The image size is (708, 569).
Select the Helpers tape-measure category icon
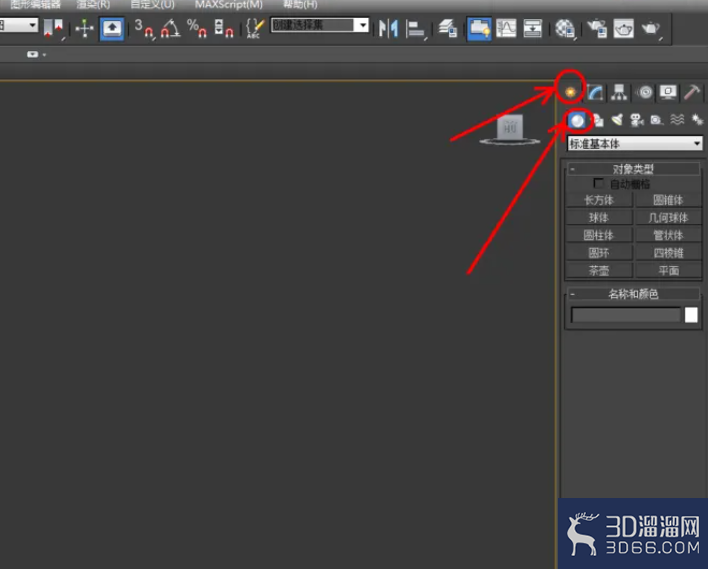coord(657,120)
